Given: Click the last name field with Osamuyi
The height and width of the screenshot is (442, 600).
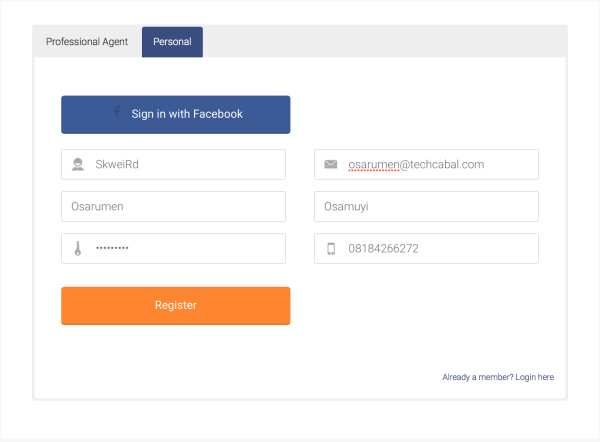Looking at the screenshot, I should 426,207.
